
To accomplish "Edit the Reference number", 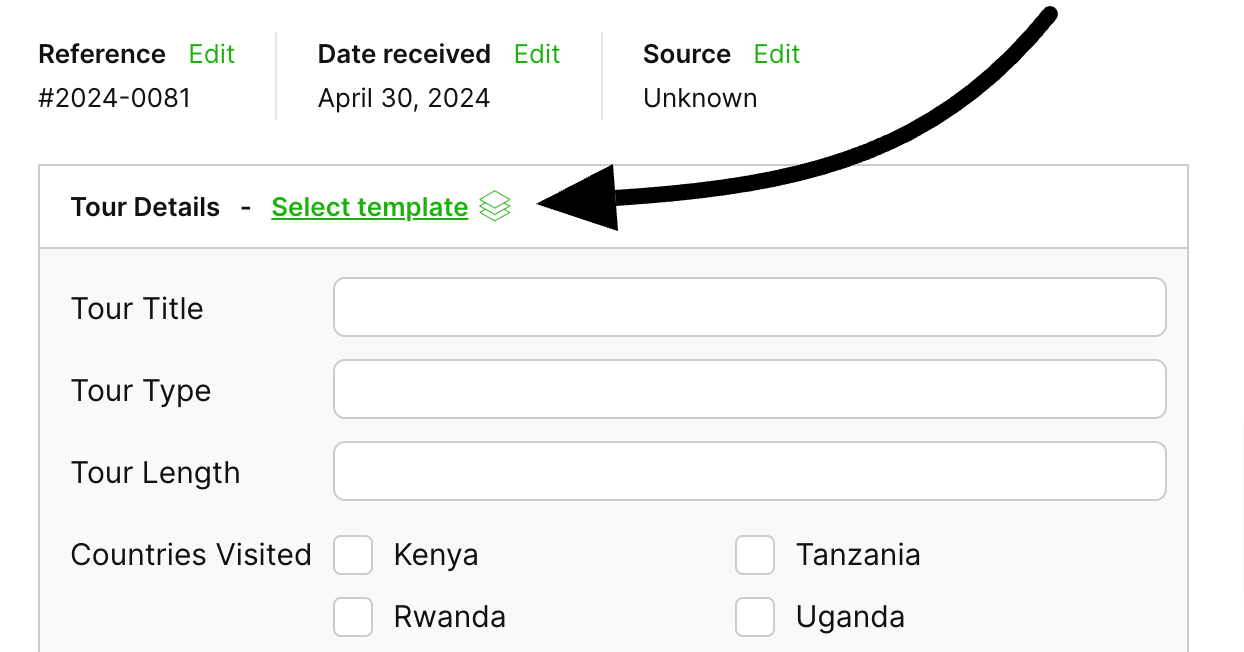I will click(211, 54).
